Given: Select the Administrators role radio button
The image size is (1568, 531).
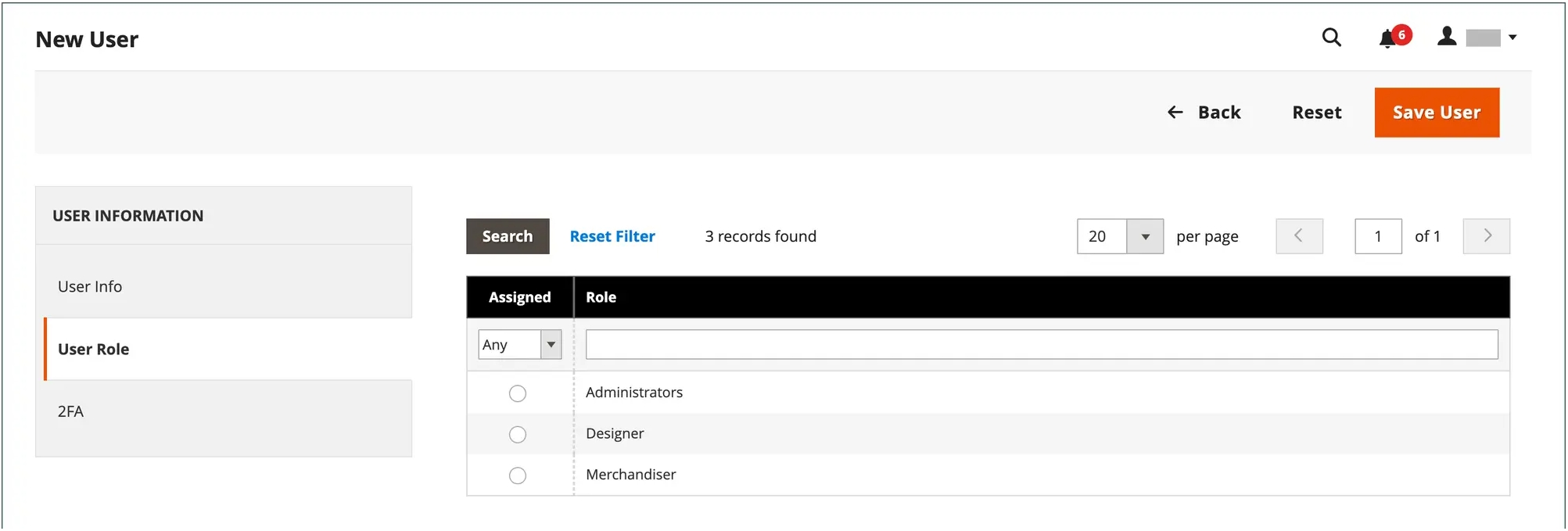Looking at the screenshot, I should click(x=518, y=393).
